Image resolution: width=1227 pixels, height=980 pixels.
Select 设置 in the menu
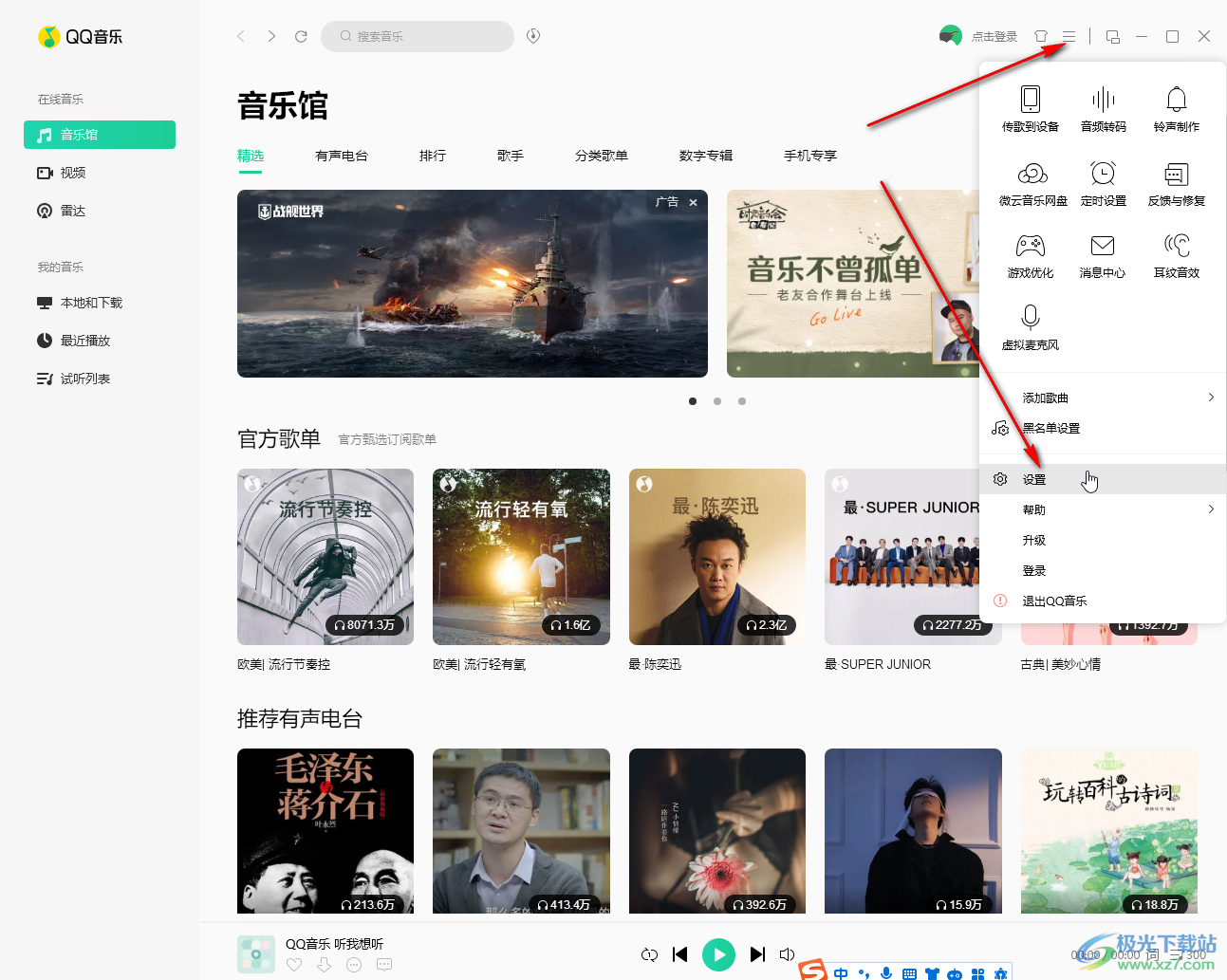tap(1103, 479)
